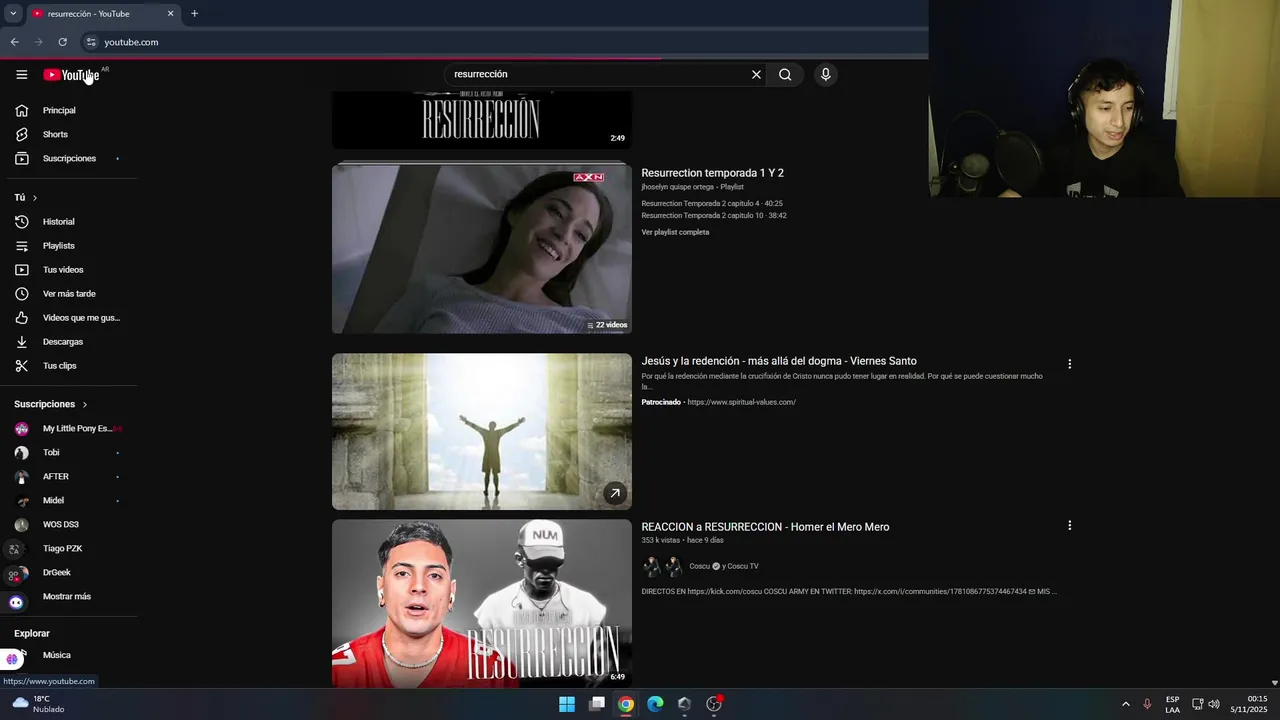
Task: Close the resurrección - YouTube tab
Action: pos(170,14)
